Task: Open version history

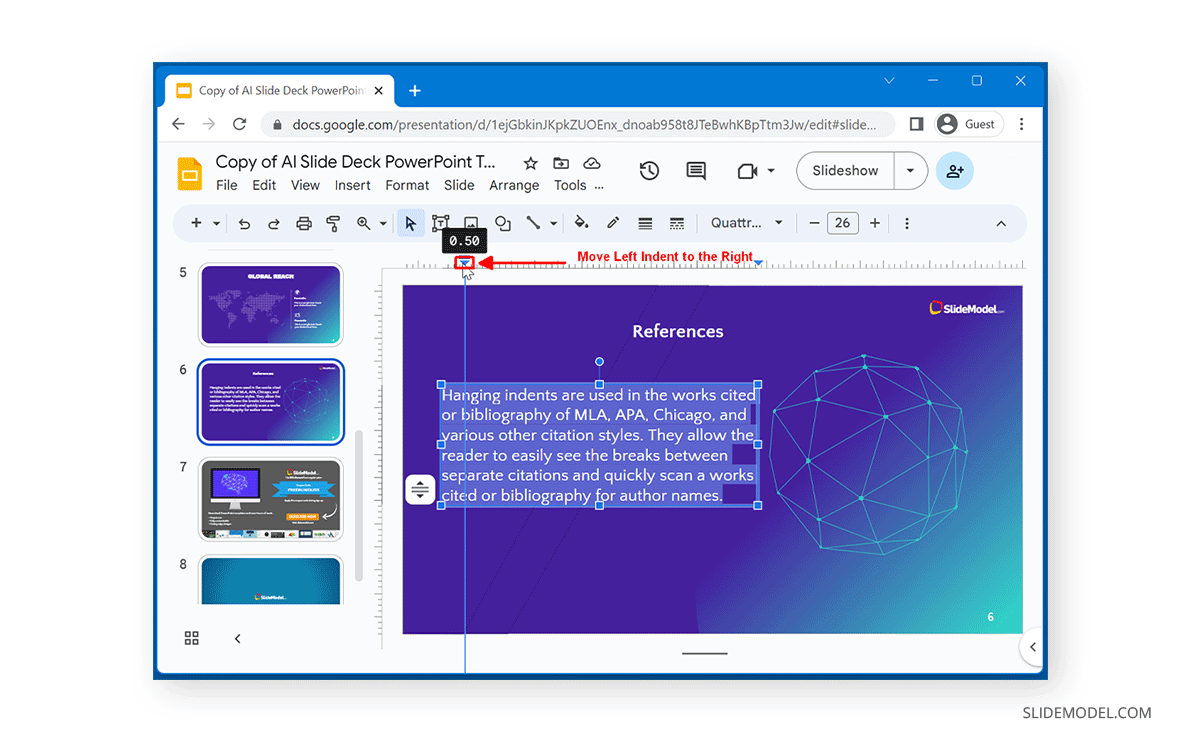Action: (x=649, y=170)
